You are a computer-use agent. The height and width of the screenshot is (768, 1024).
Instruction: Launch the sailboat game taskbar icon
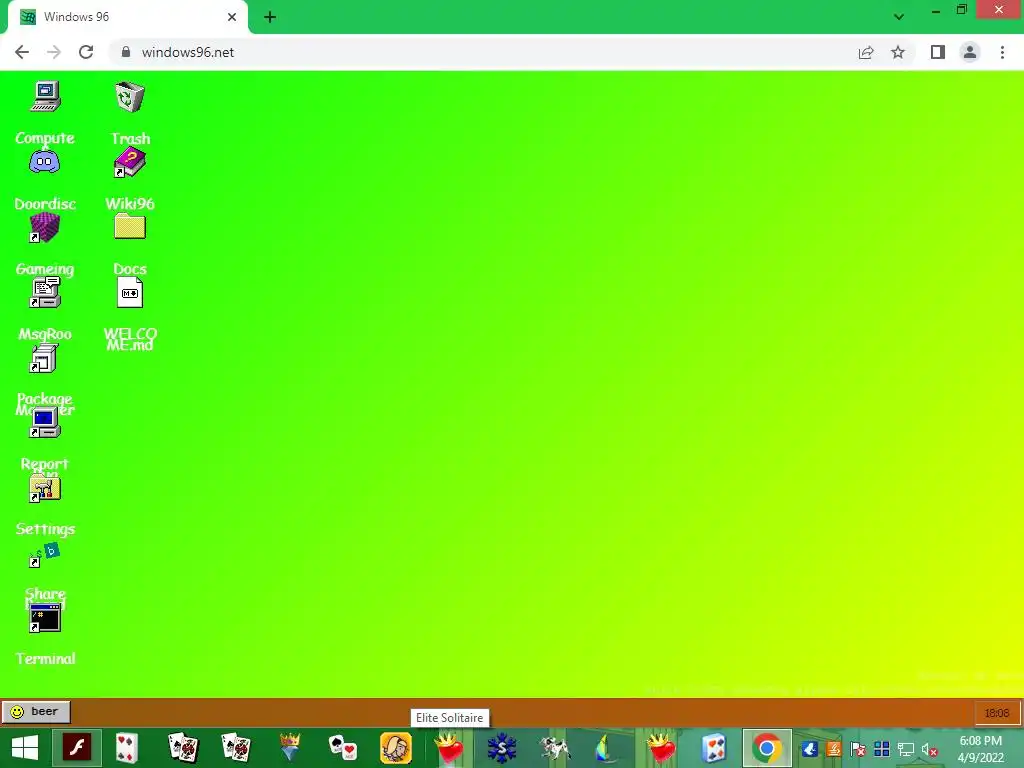[x=607, y=748]
